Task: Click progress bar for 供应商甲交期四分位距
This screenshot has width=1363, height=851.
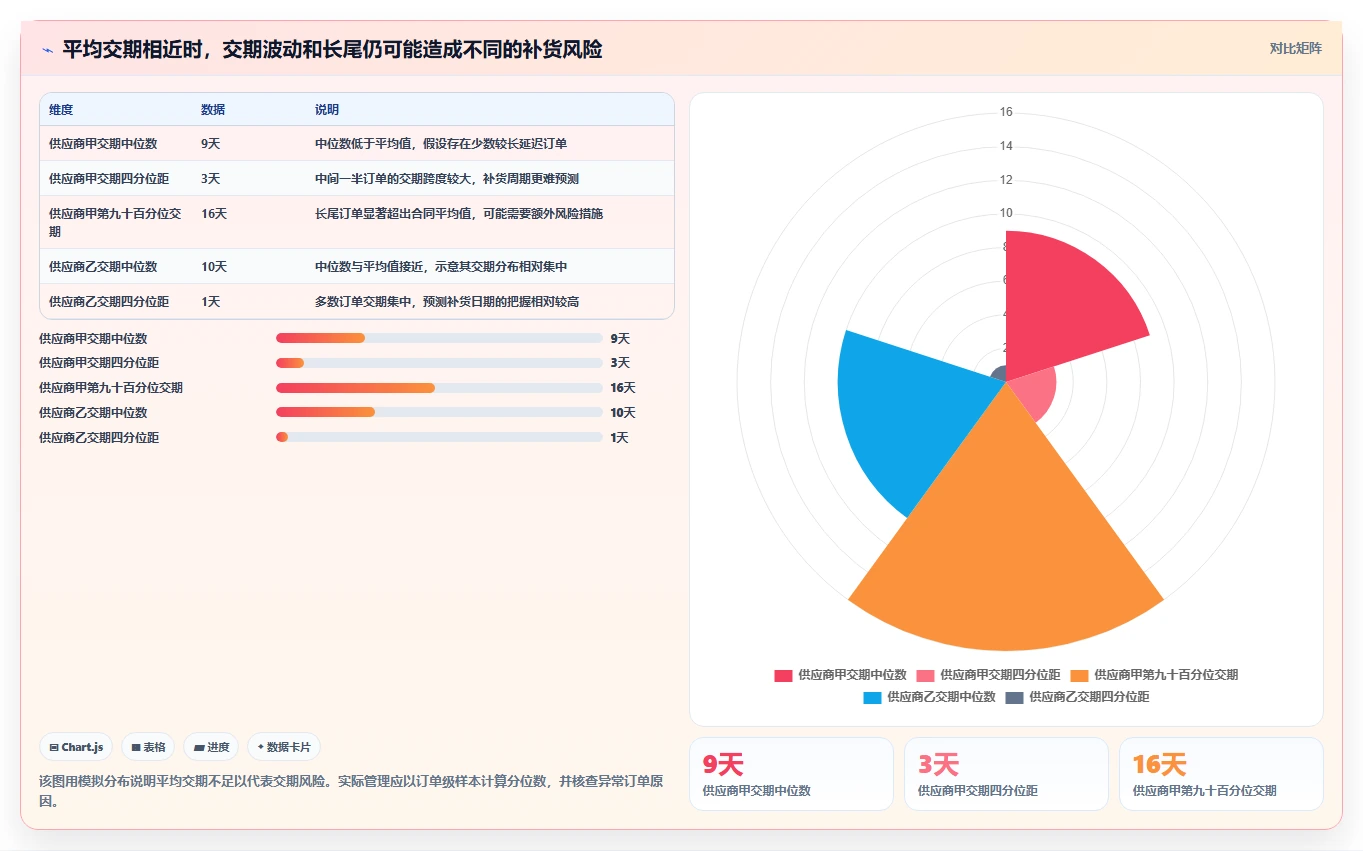Action: pyautogui.click(x=439, y=363)
